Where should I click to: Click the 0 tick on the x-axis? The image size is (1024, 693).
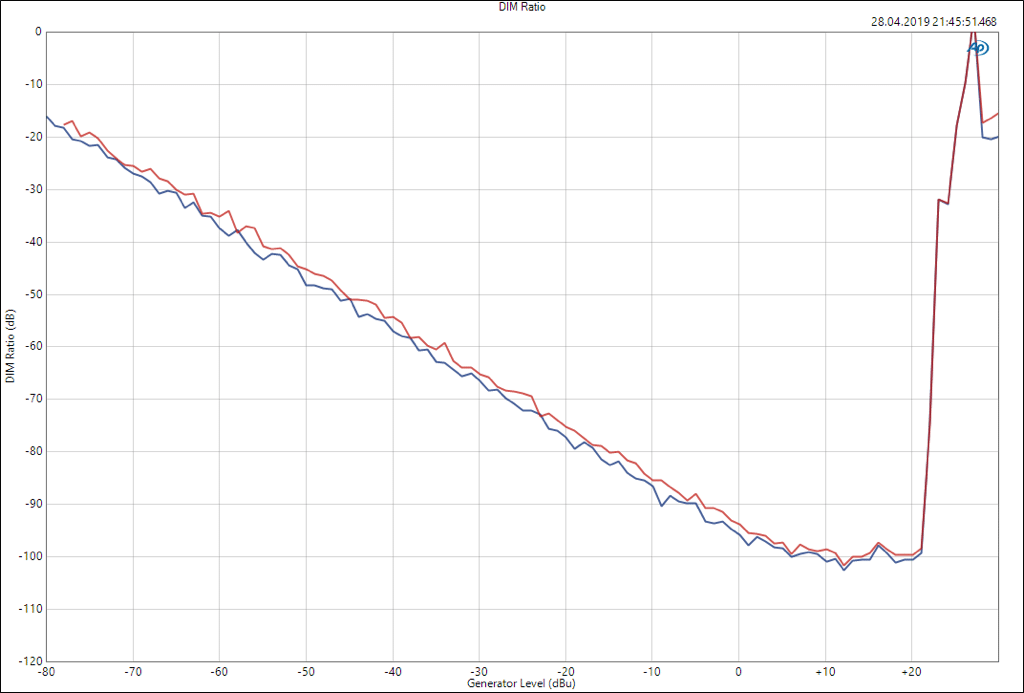[x=739, y=671]
